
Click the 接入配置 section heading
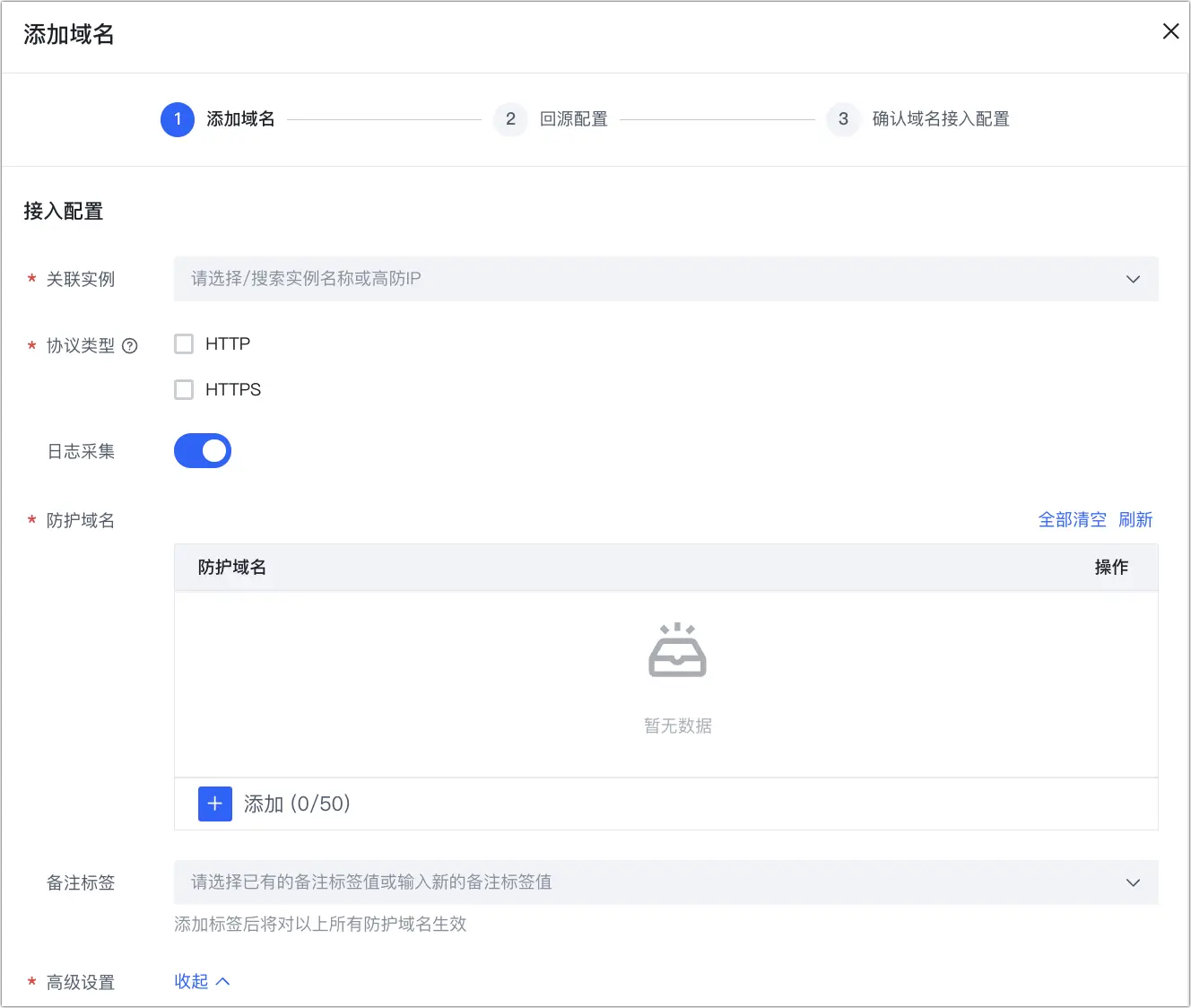point(64,212)
